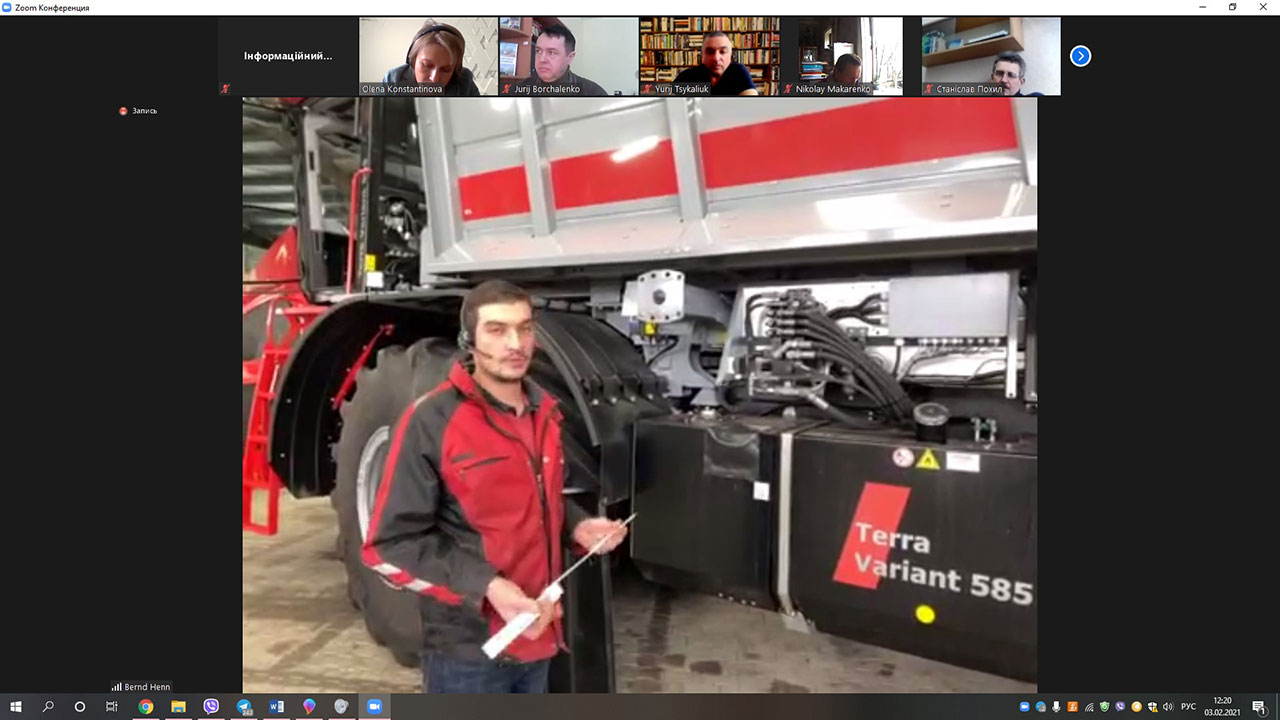The width and height of the screenshot is (1280, 720).
Task: Open Google Chrome from the taskbar
Action: [146, 707]
